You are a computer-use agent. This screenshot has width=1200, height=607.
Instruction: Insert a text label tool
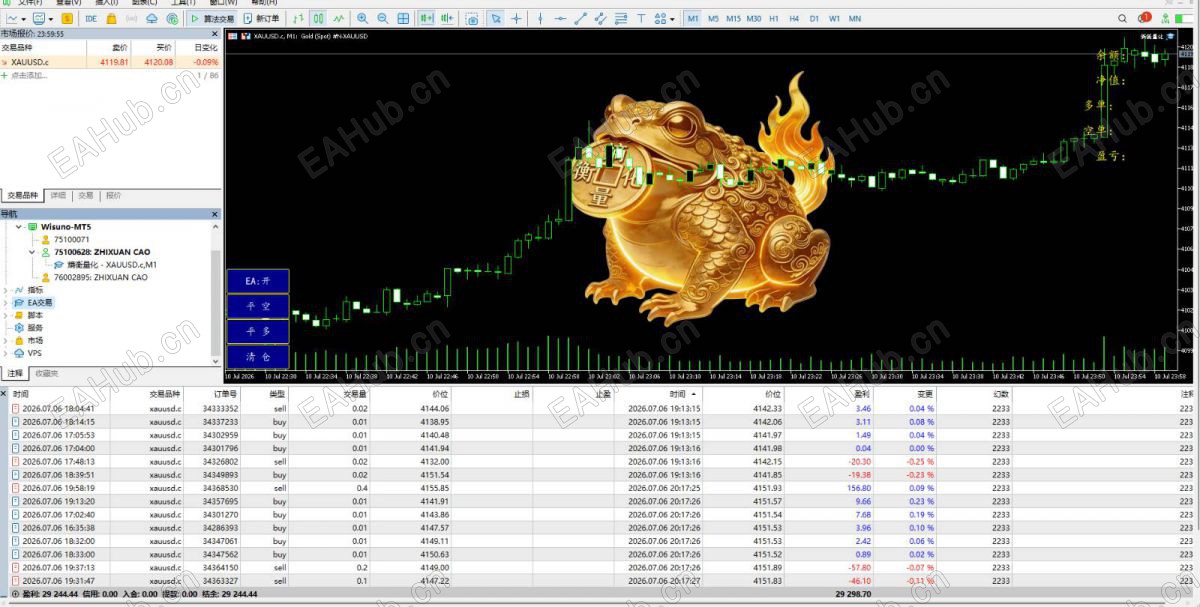[x=641, y=18]
